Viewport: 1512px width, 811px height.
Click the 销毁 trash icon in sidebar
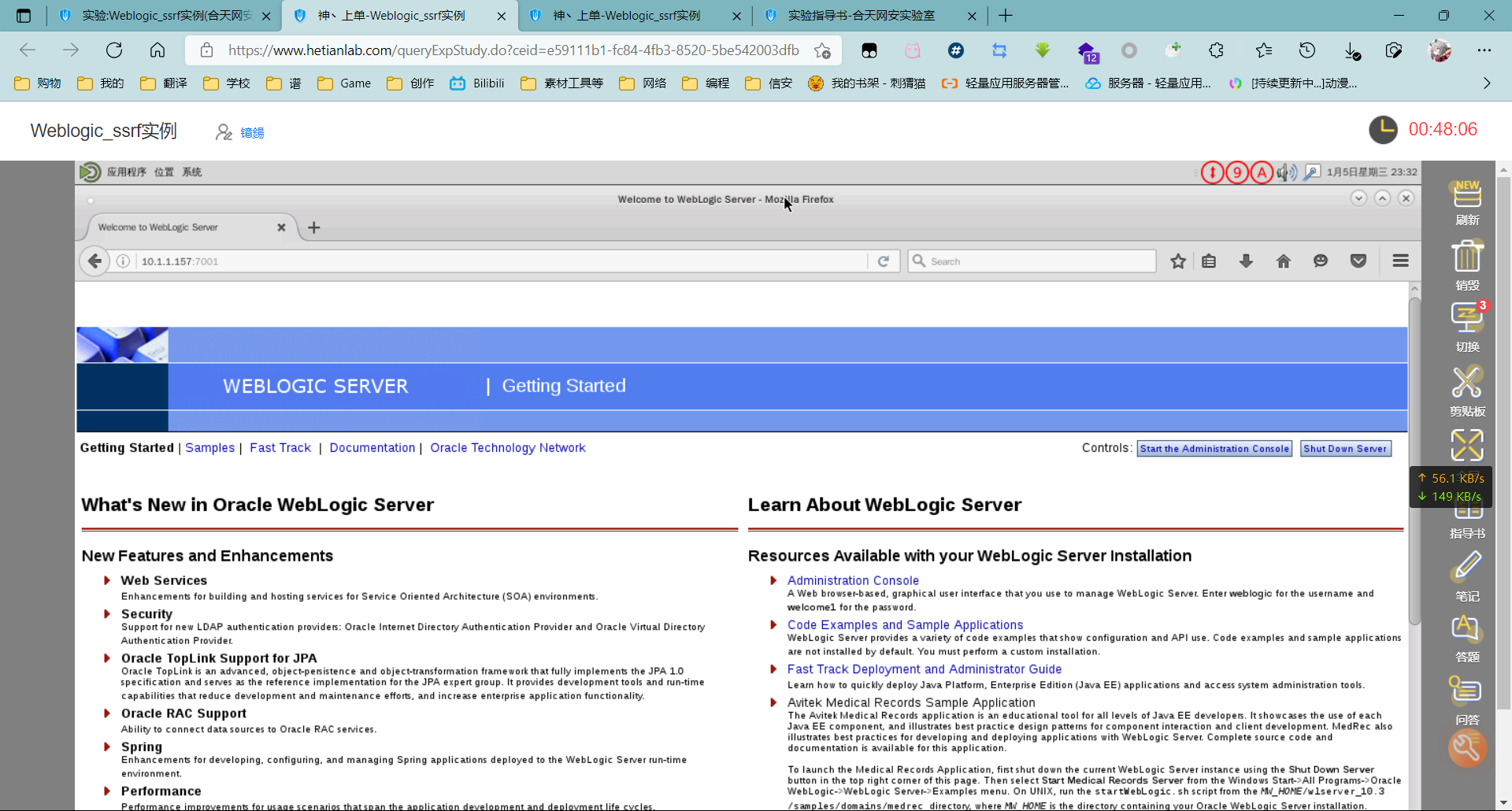[x=1467, y=257]
